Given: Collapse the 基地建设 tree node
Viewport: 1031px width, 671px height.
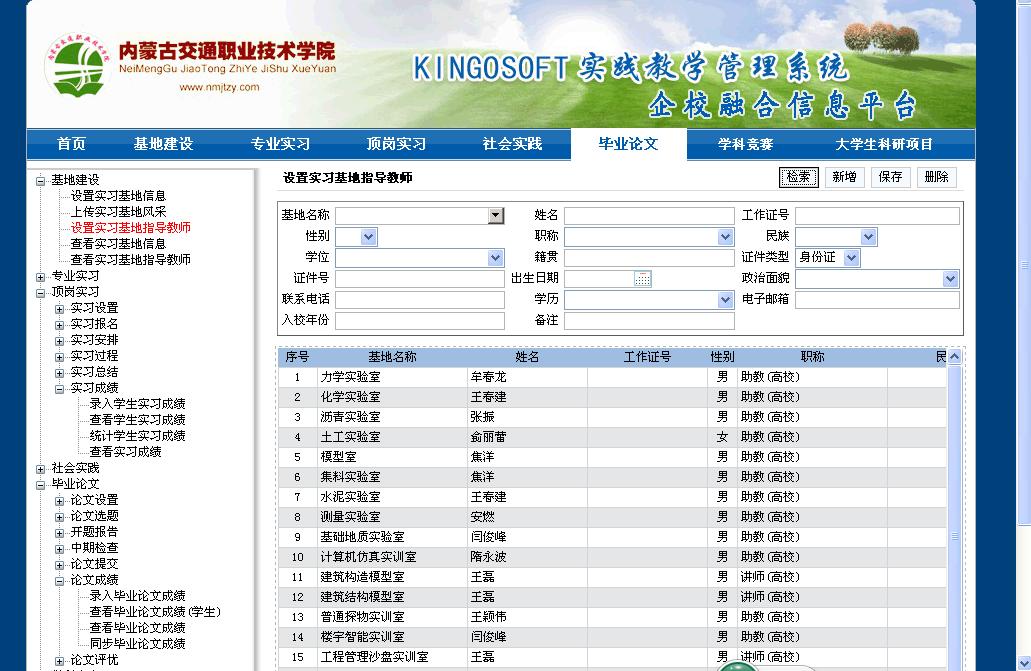Looking at the screenshot, I should (41, 180).
